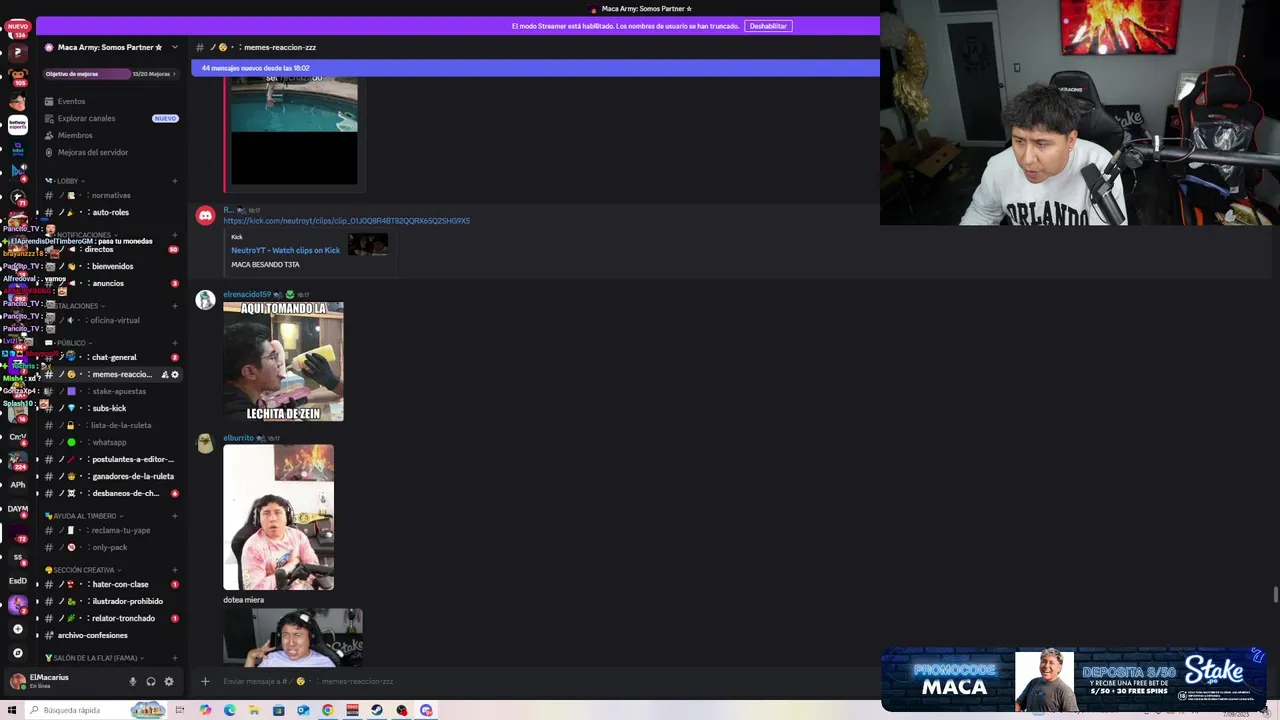Open Google Chrome from the taskbar
This screenshot has width=1280, height=720.
click(x=327, y=710)
